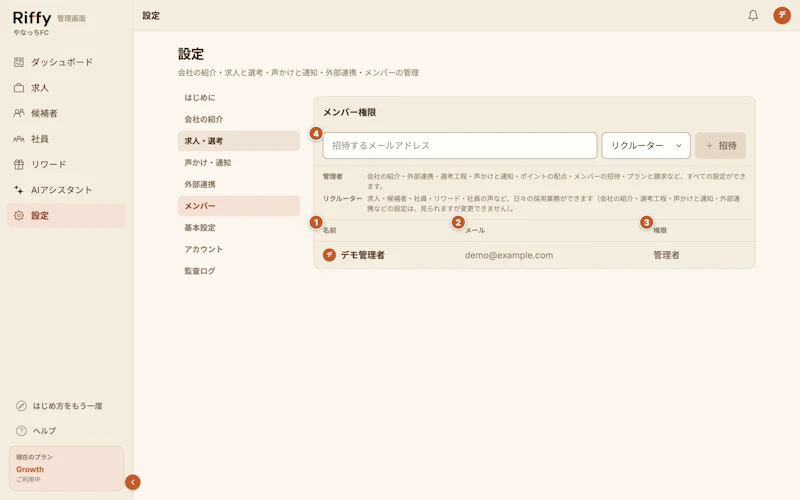Click the Riffy logo

32,18
